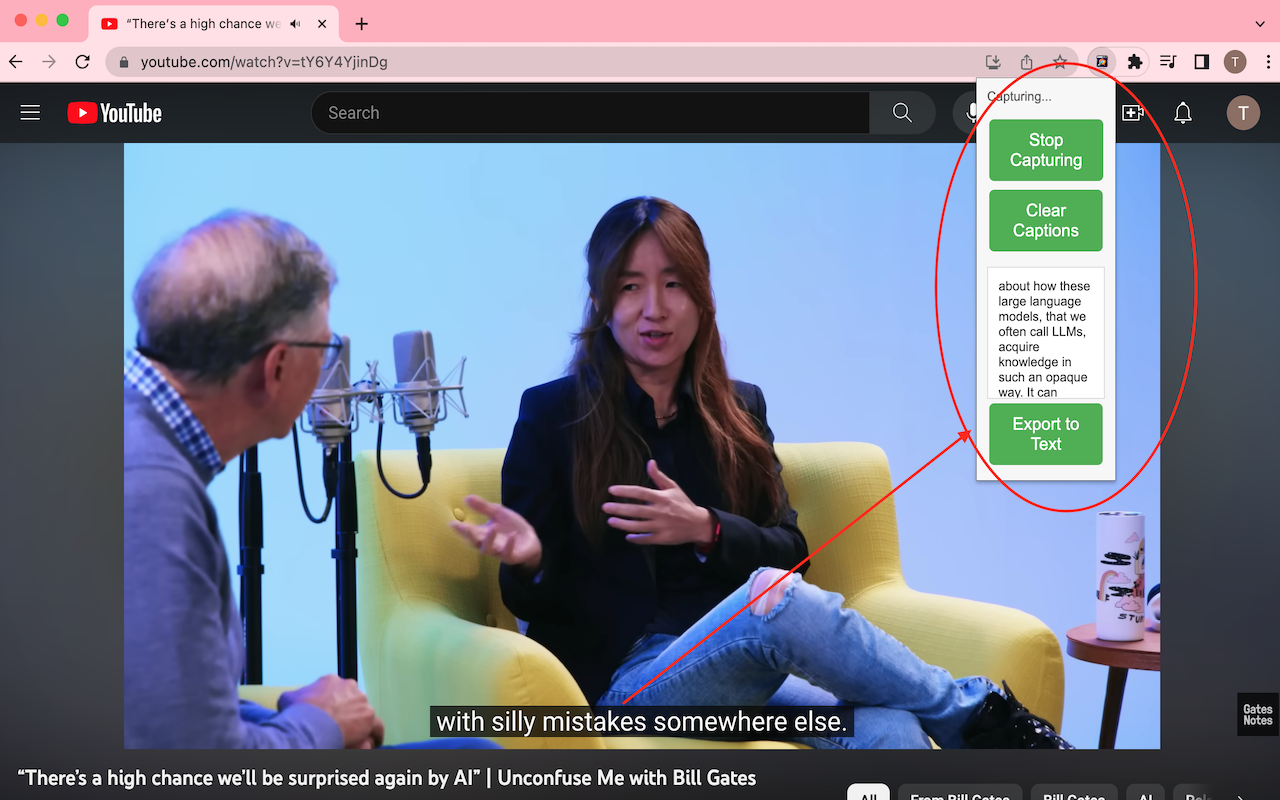
Task: Select the AI filter chip
Action: 1145,793
